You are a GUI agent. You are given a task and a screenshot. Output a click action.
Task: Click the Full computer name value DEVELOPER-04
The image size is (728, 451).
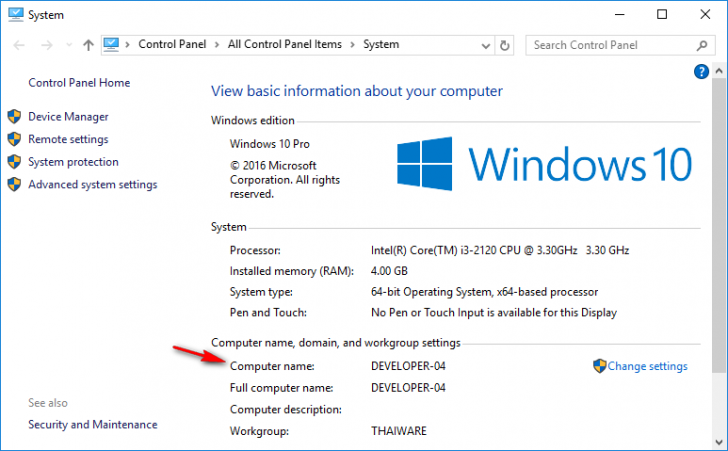[x=408, y=387]
